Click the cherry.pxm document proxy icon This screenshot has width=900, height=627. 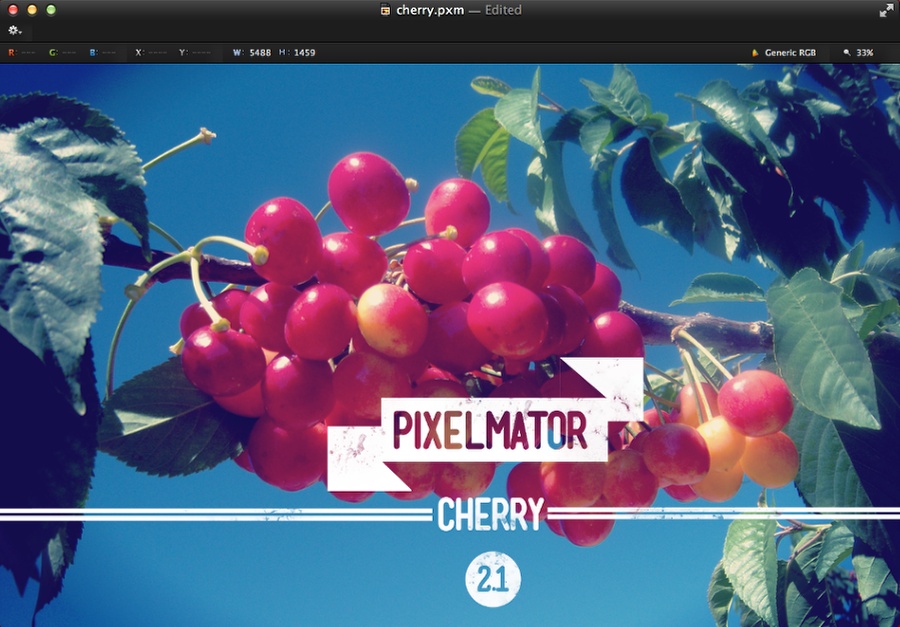[386, 10]
